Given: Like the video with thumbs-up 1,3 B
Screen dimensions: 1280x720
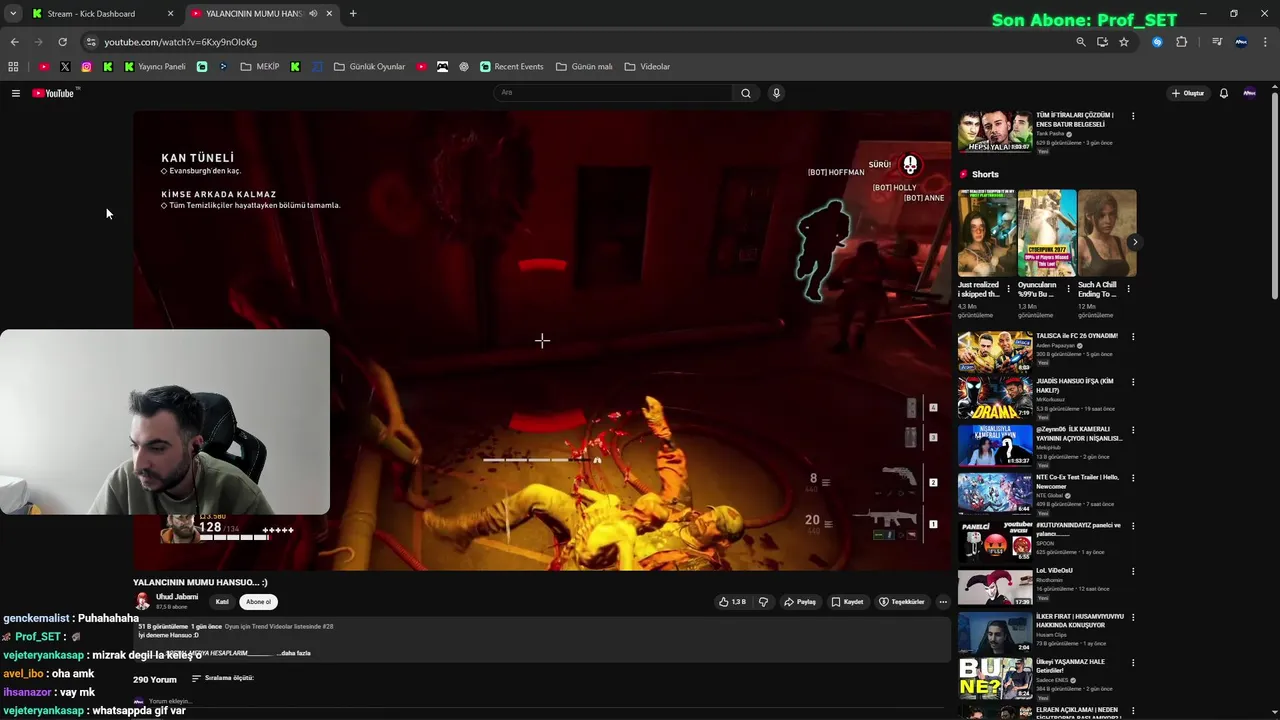Looking at the screenshot, I should point(732,602).
